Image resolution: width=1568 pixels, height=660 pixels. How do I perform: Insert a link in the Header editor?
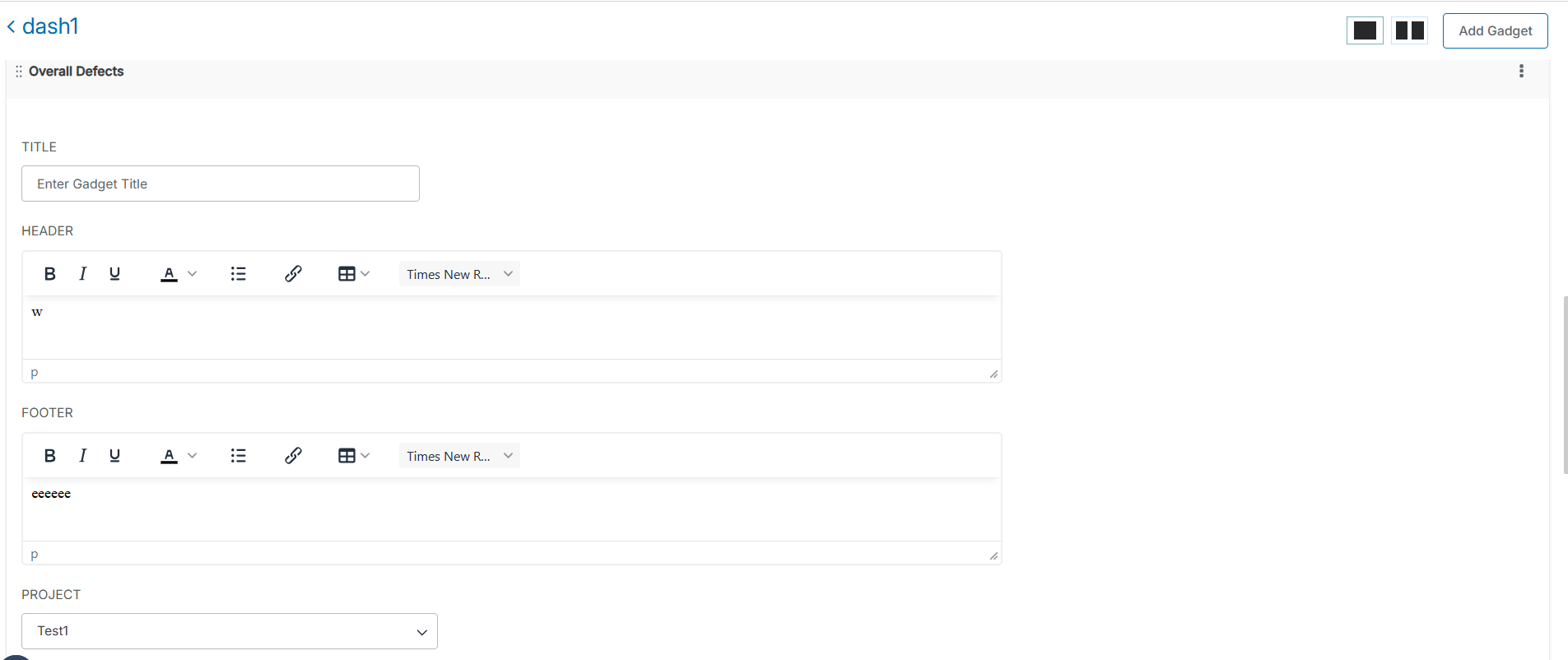pyautogui.click(x=293, y=273)
